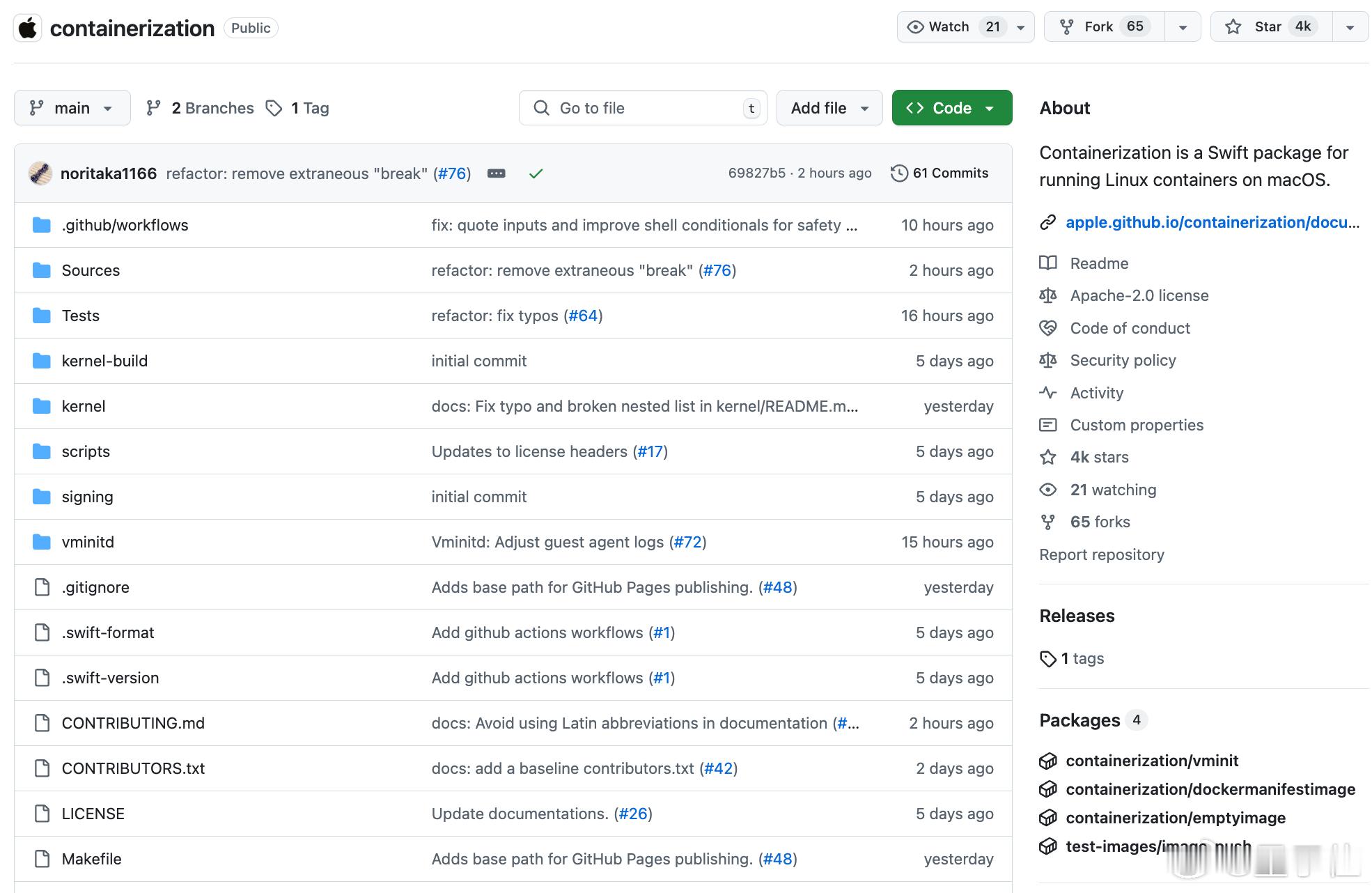Open the 61 Commits history link
This screenshot has width=1372, height=893.
tap(940, 173)
